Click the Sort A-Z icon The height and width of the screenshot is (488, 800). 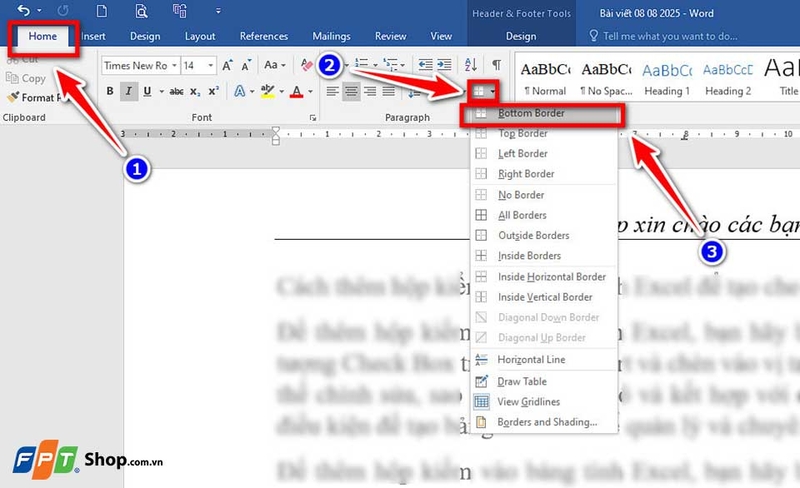point(471,64)
